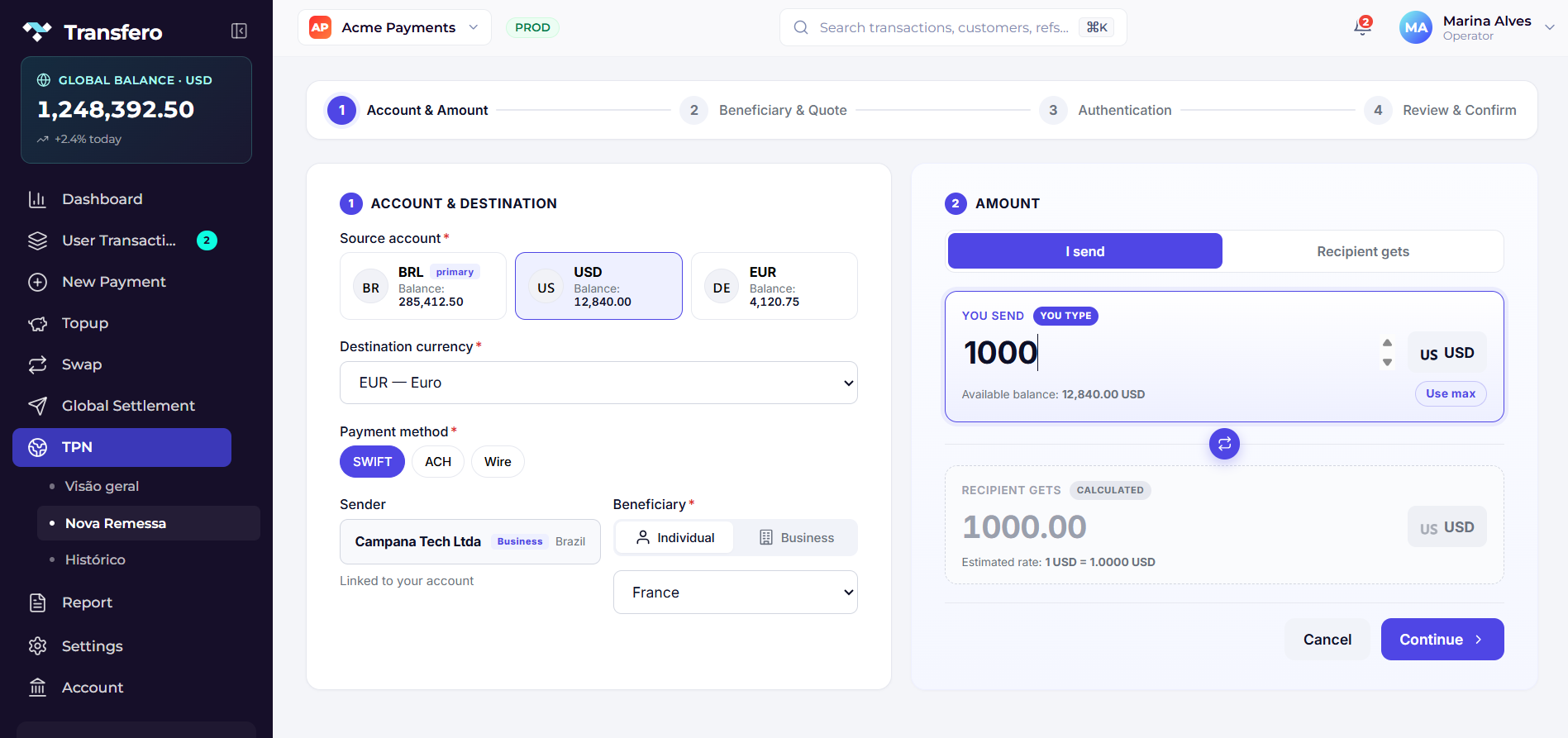This screenshot has width=1568, height=738.
Task: Choose Wire payment method
Action: (x=498, y=462)
